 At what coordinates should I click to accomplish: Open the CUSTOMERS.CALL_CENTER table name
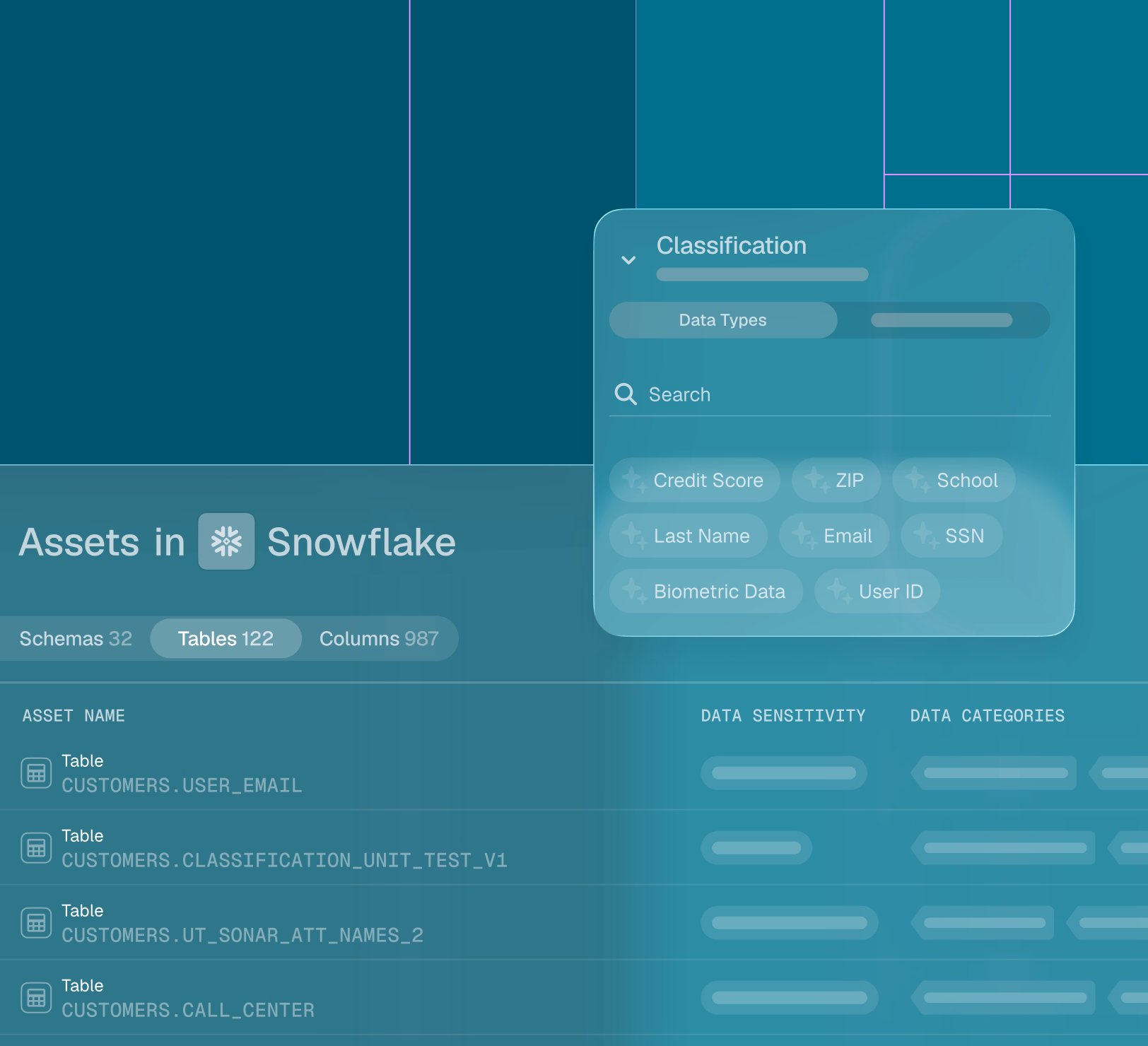pos(188,1011)
